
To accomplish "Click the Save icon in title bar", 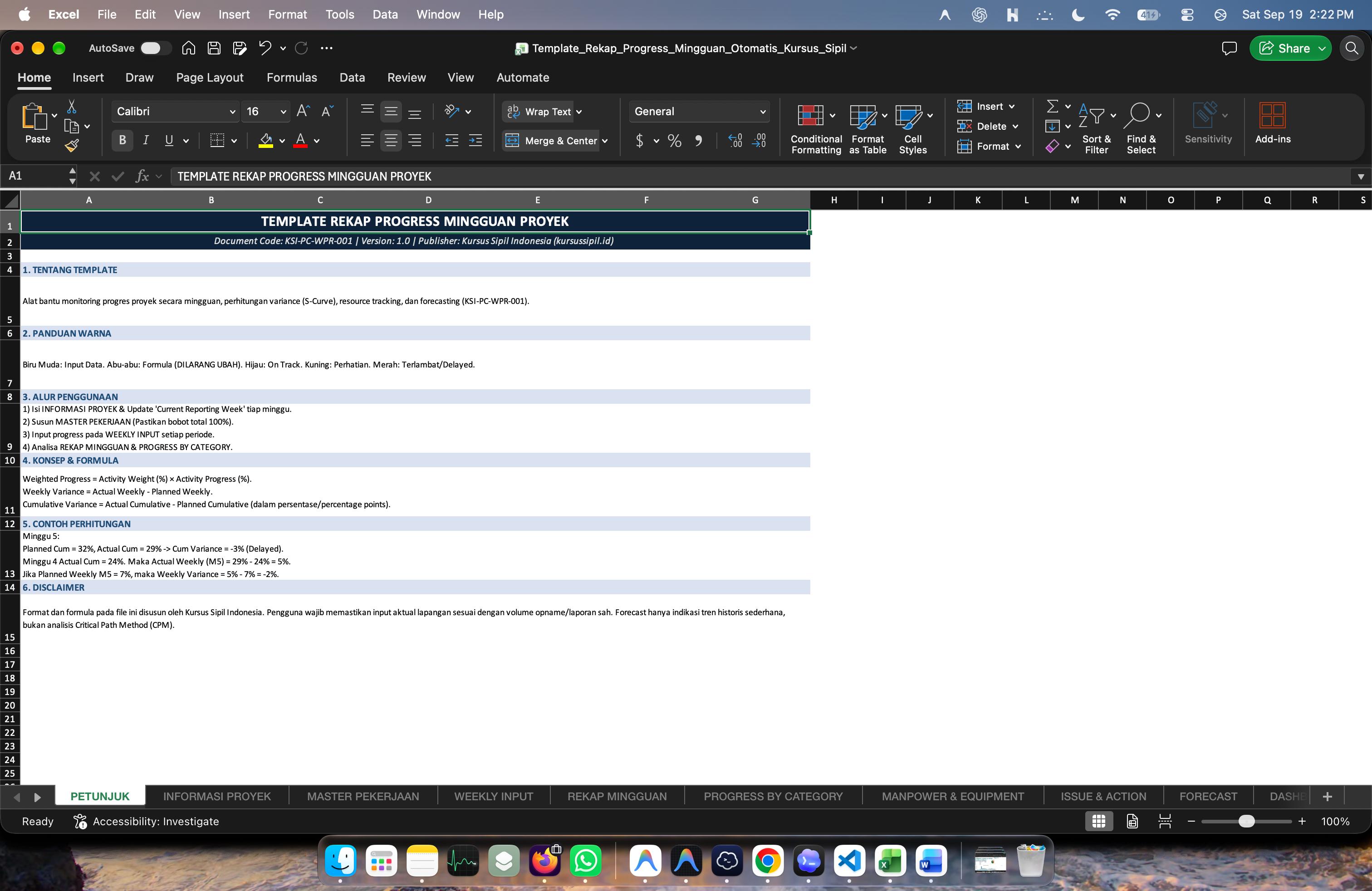I will tap(214, 48).
